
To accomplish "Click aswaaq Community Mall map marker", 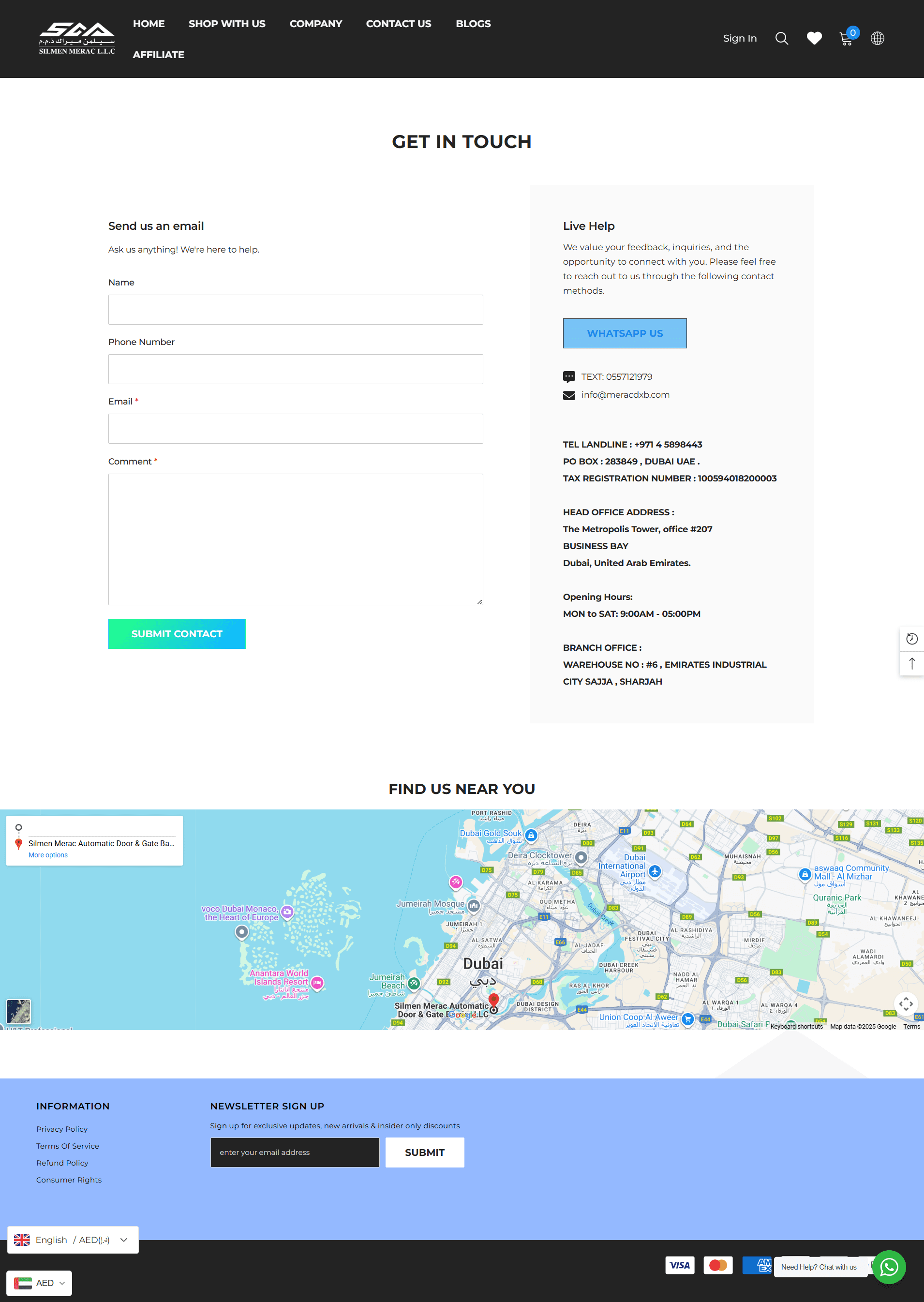I will (805, 874).
